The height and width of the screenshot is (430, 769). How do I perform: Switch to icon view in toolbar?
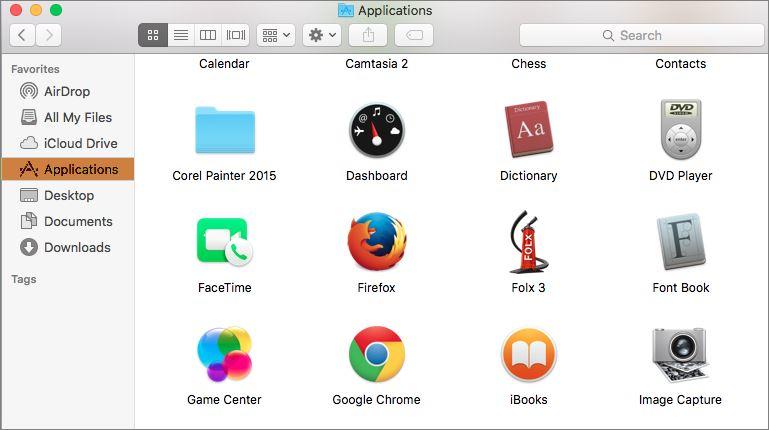tap(153, 35)
